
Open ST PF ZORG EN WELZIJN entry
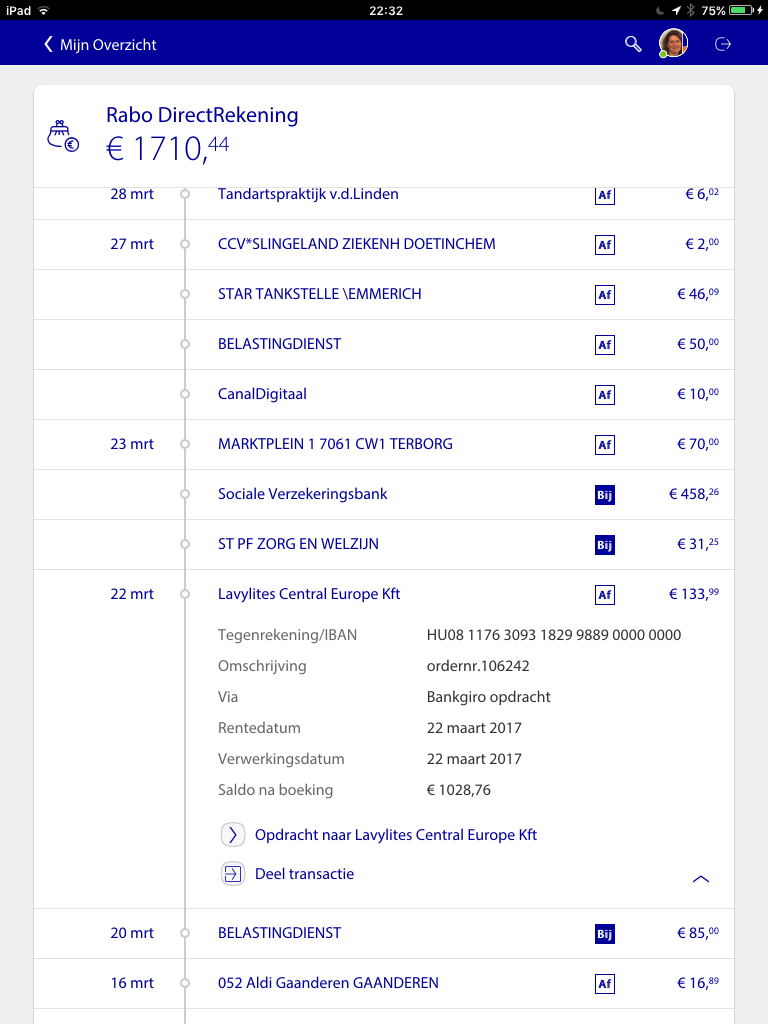(298, 544)
